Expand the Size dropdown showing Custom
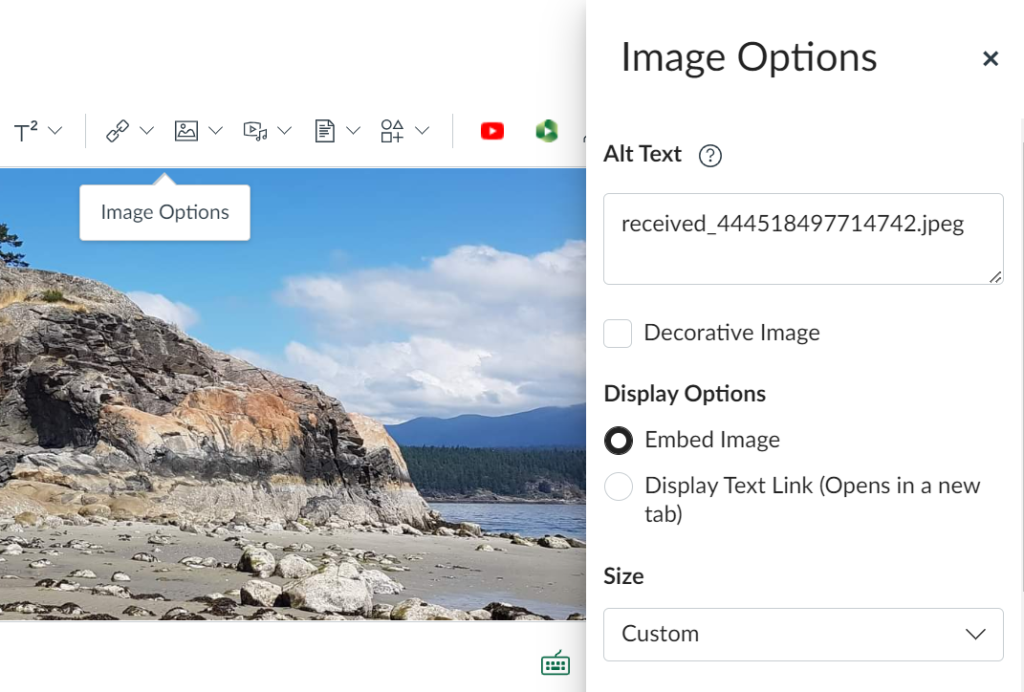Image resolution: width=1024 pixels, height=692 pixels. pos(803,634)
